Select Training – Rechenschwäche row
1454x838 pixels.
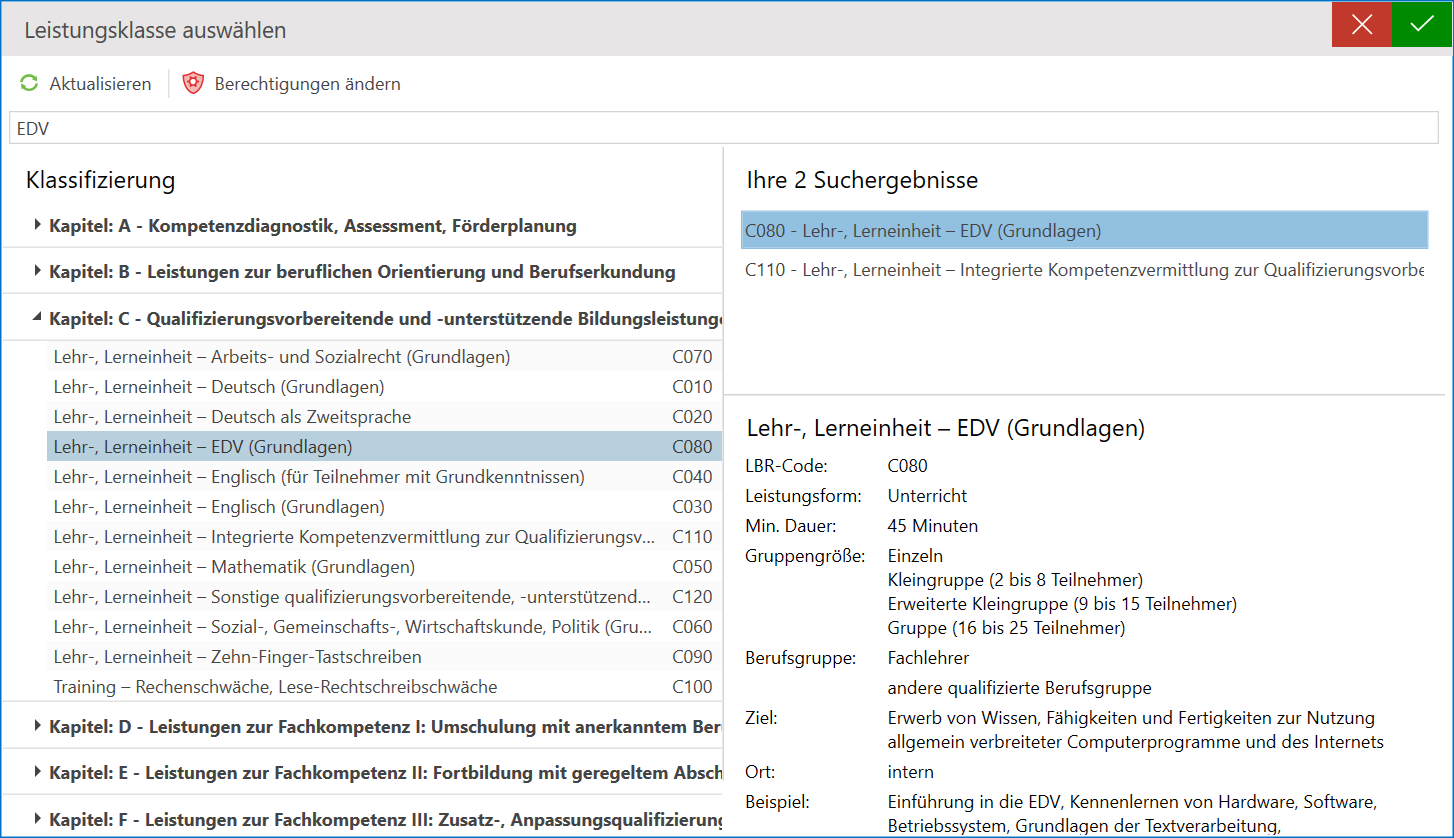pos(384,687)
